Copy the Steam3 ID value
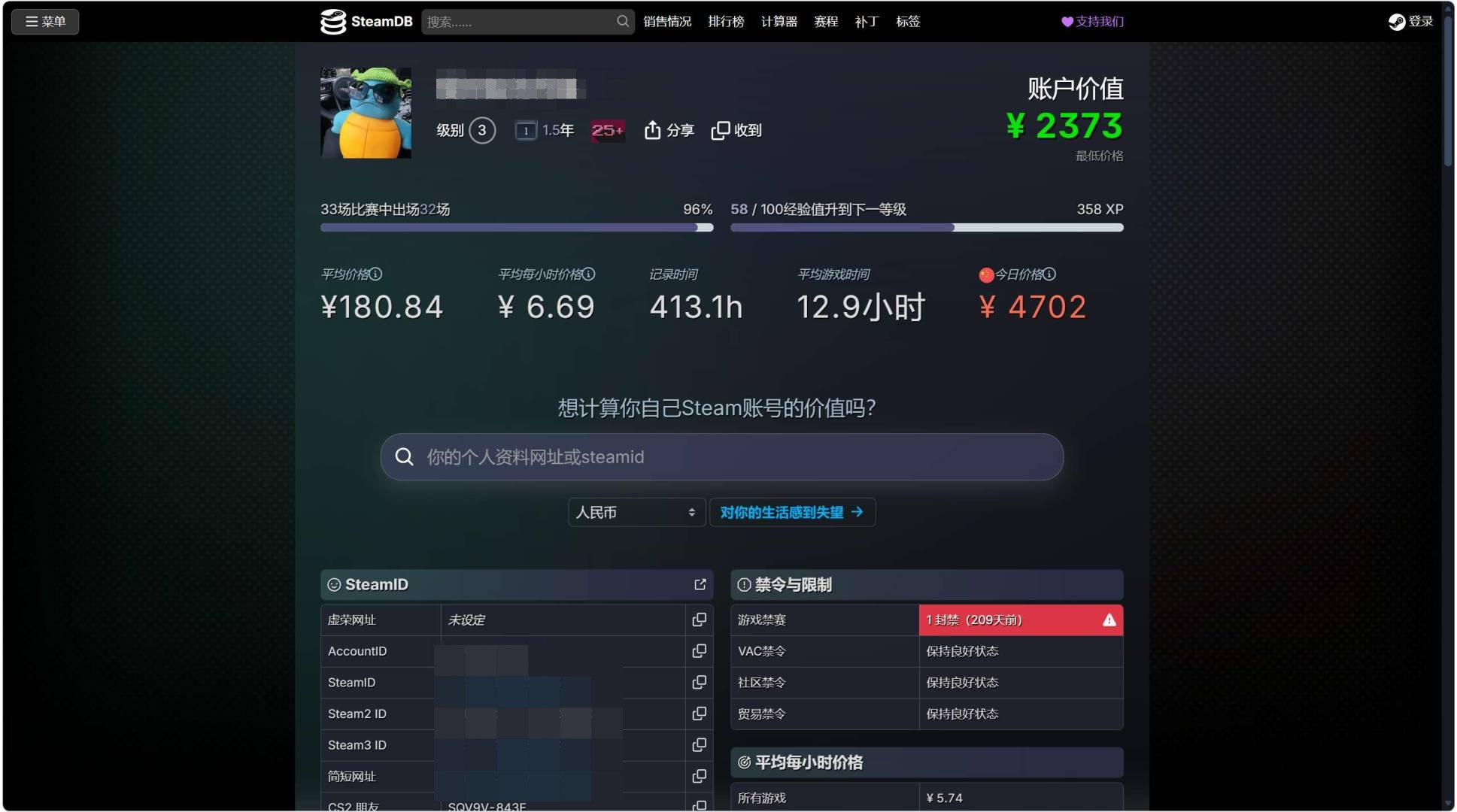 699,746
